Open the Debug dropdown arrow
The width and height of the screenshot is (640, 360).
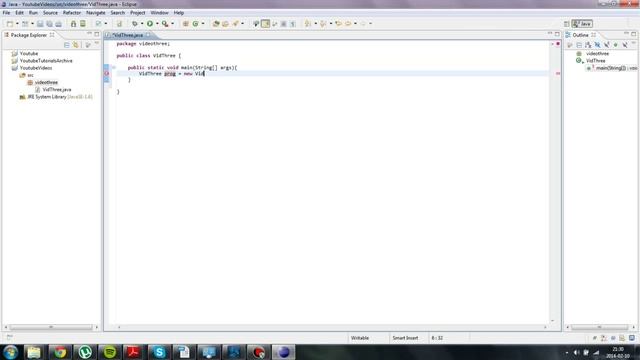coord(142,24)
